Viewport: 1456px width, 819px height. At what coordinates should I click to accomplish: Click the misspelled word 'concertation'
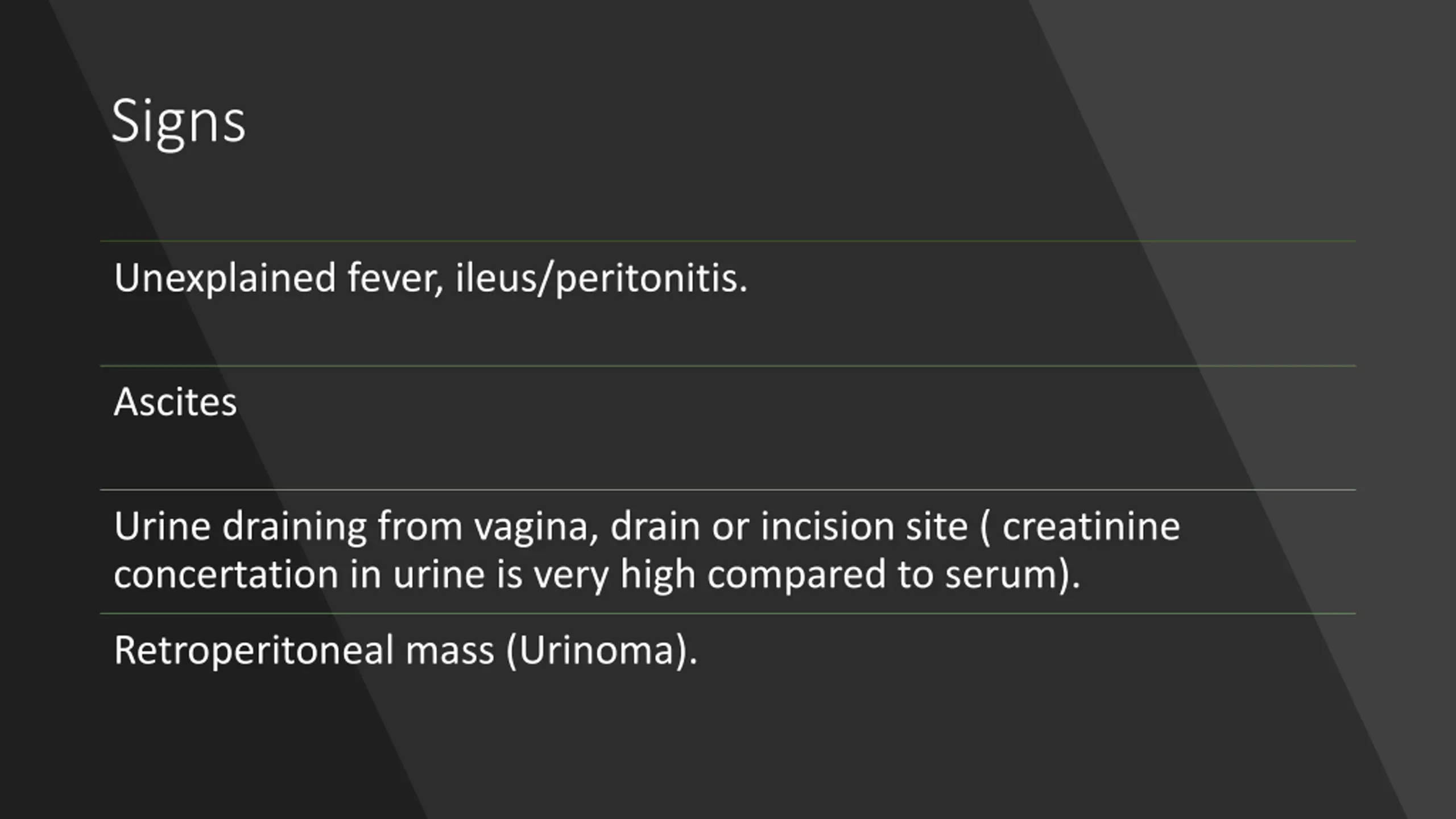(226, 574)
